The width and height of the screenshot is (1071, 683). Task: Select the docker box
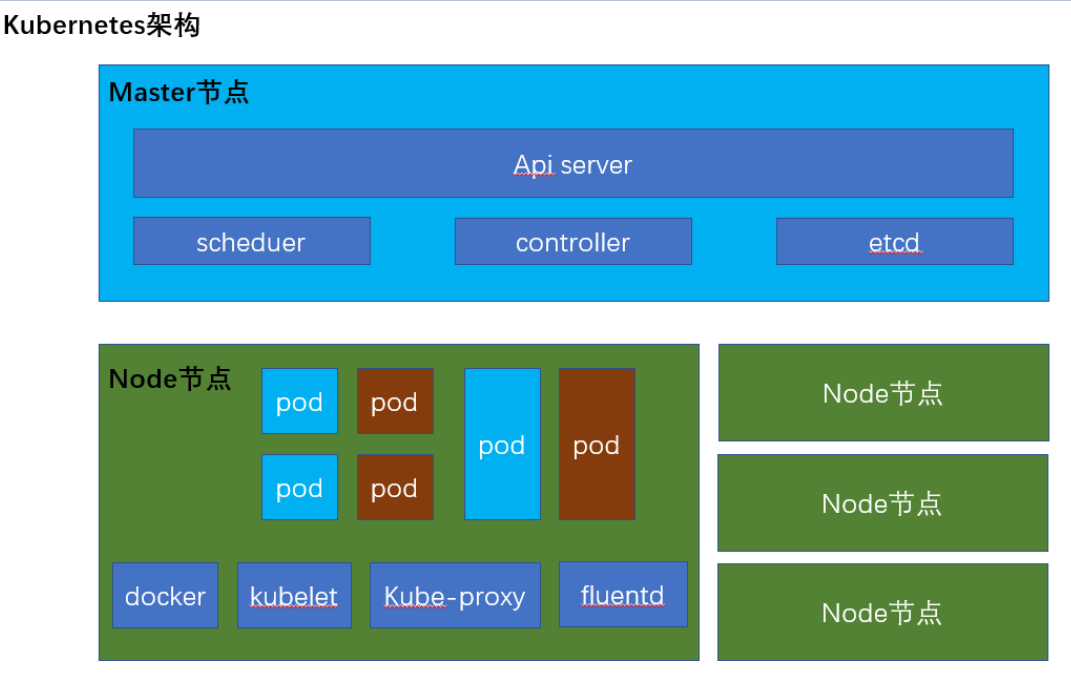click(165, 595)
